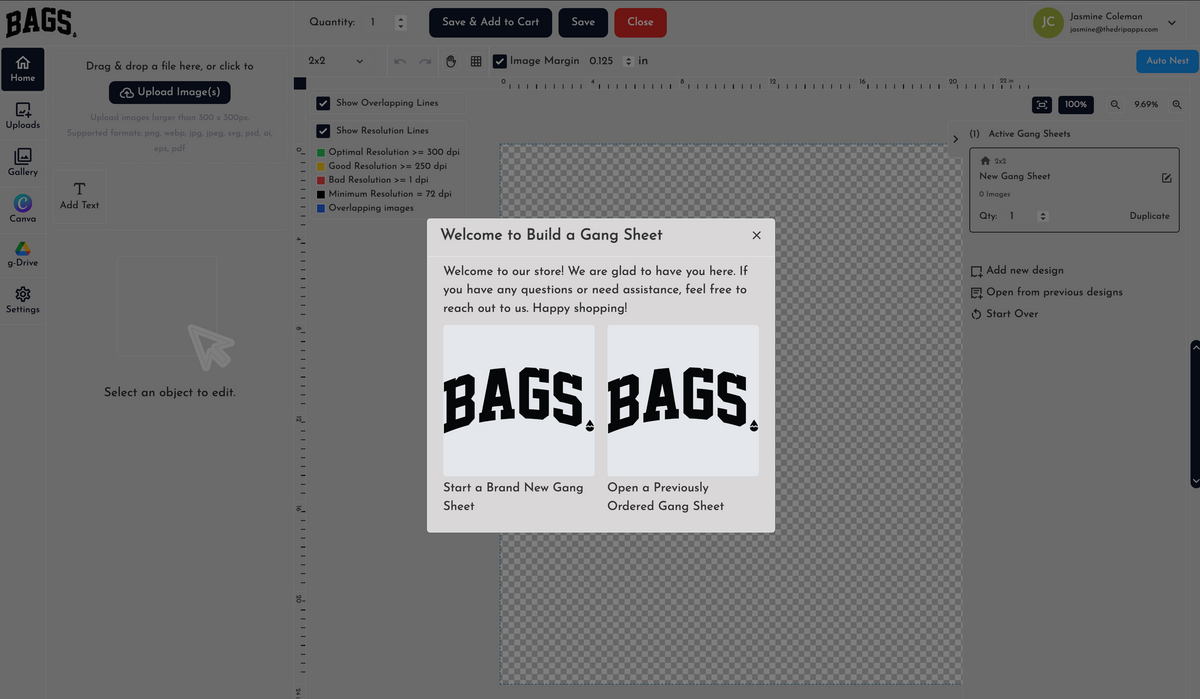Click the Good Resolution >= 250 dpi text

click(388, 166)
